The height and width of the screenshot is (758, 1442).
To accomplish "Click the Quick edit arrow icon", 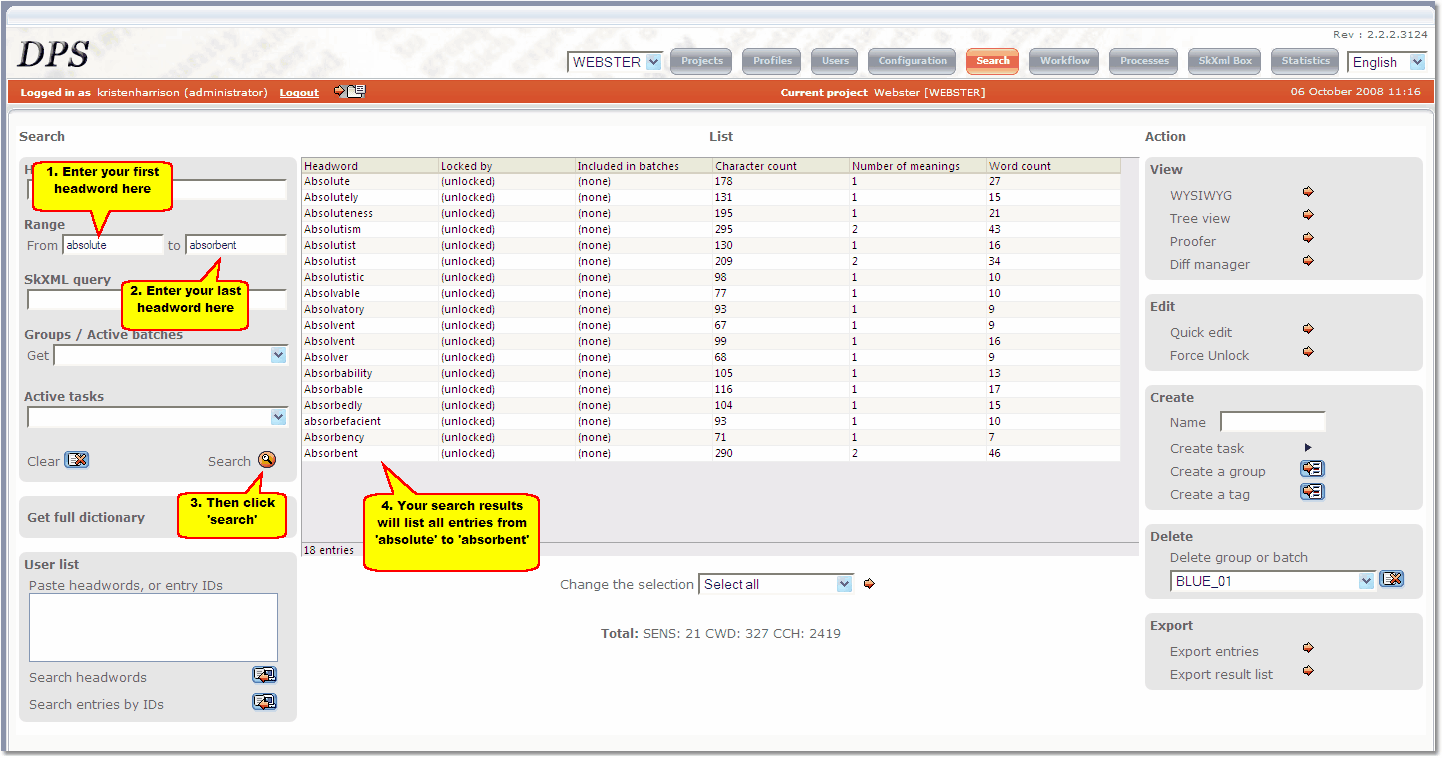I will 1308,329.
